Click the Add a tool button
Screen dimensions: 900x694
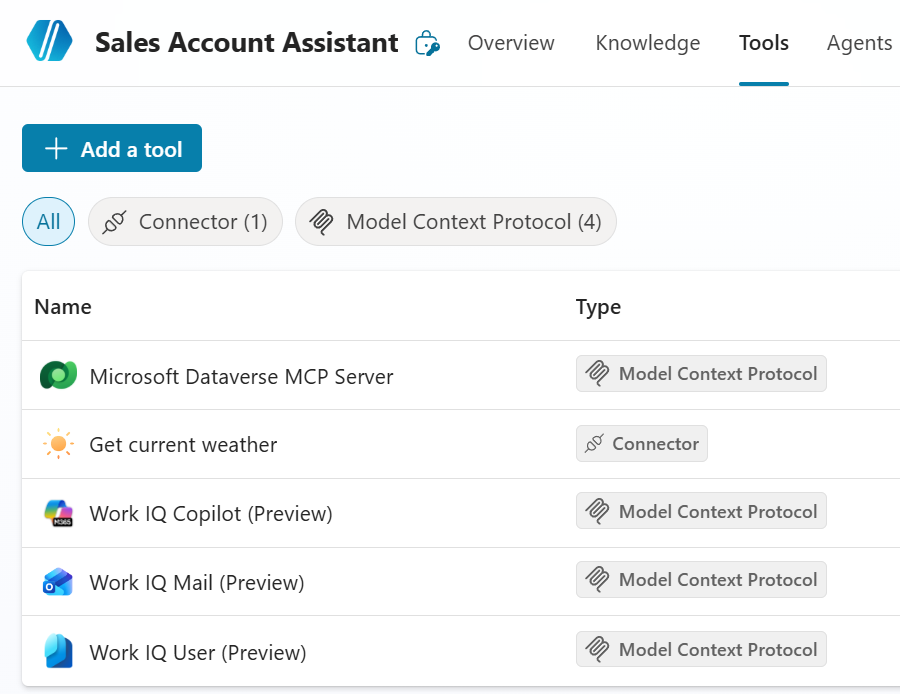click(x=112, y=148)
